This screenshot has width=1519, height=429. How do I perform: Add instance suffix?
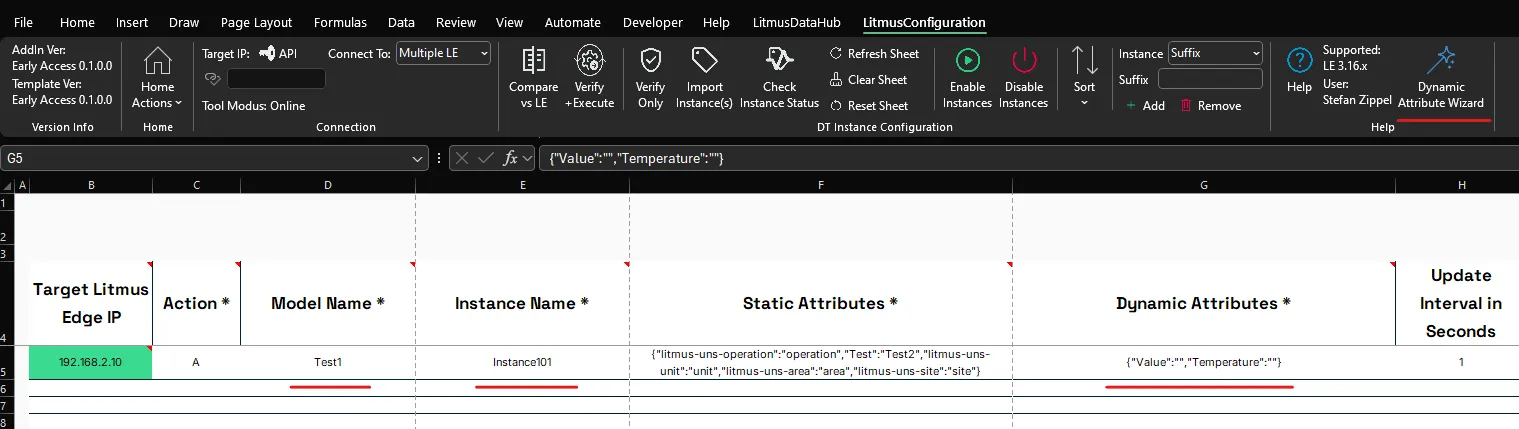pyautogui.click(x=1145, y=106)
